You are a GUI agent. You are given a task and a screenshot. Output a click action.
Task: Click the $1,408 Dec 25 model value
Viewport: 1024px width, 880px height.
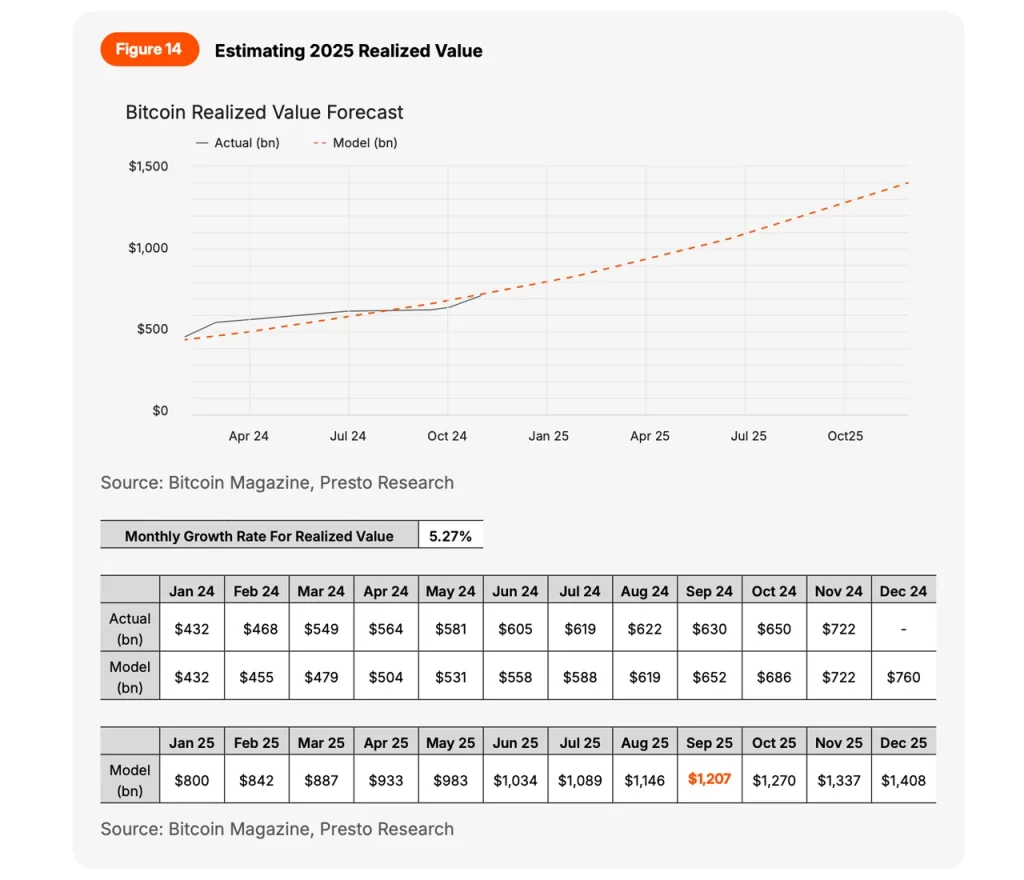tap(903, 780)
